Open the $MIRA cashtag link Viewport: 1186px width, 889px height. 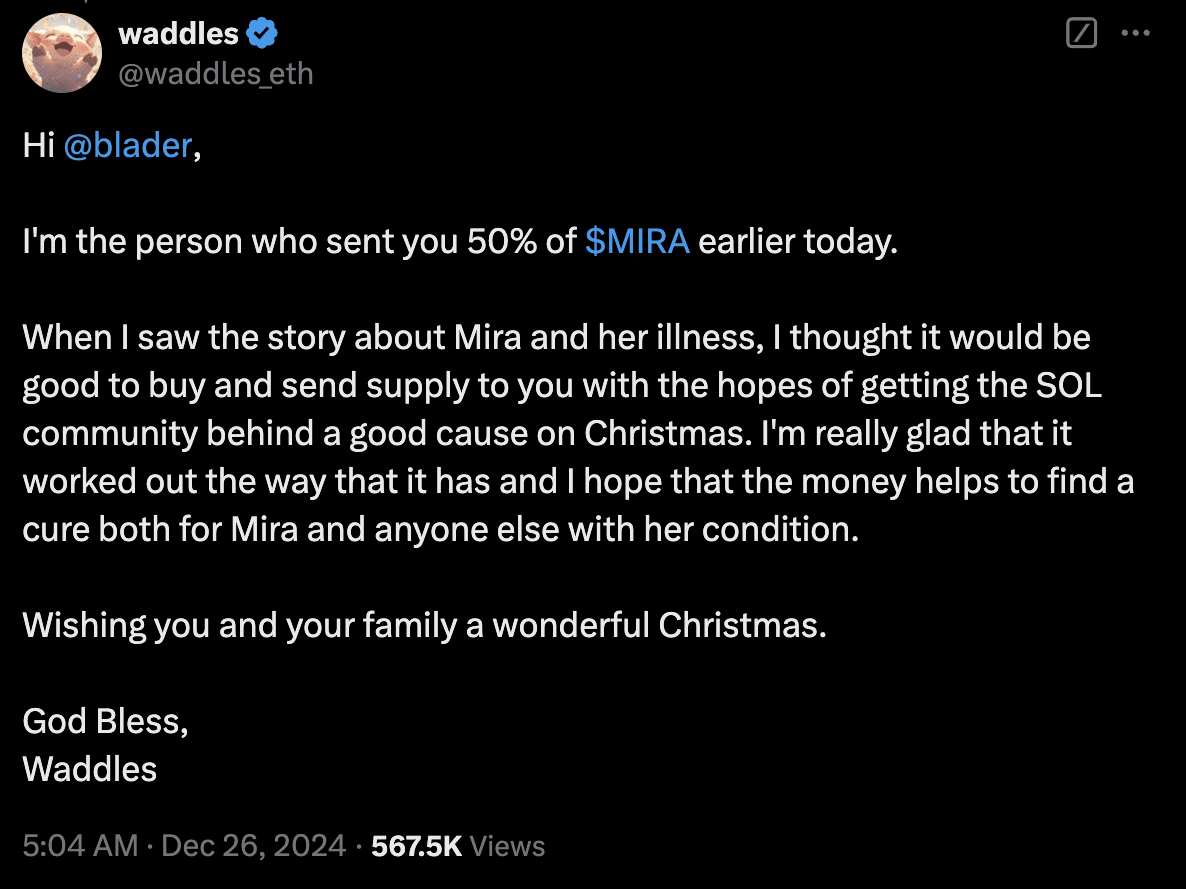tap(637, 241)
